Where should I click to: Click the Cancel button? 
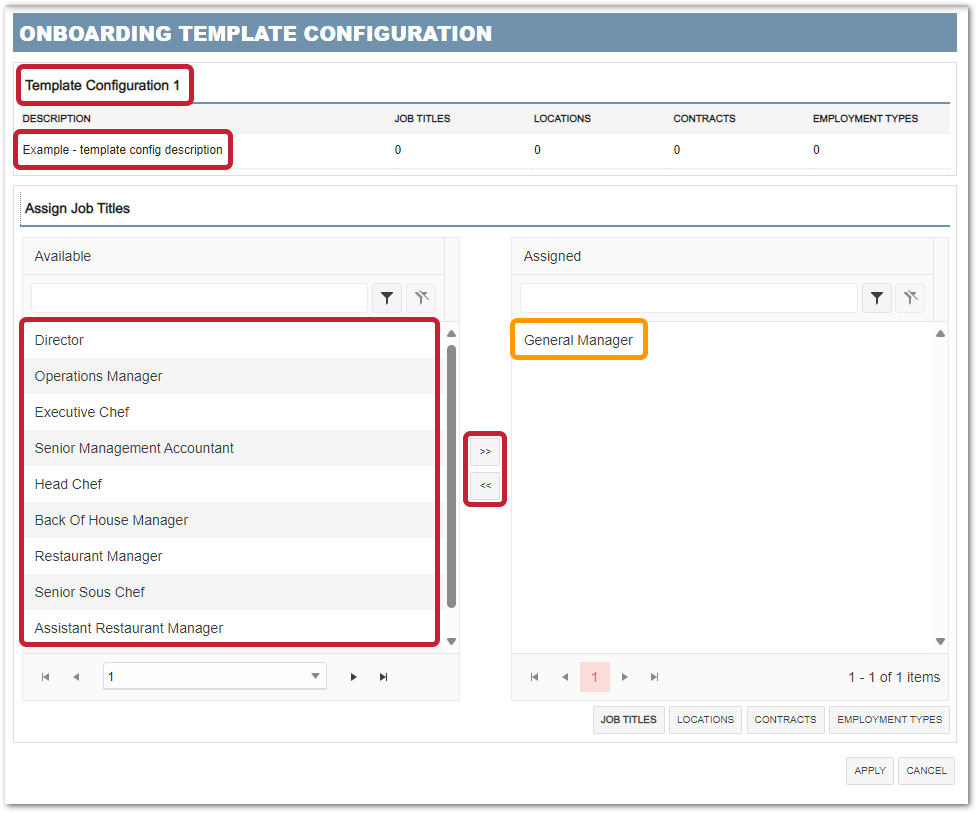click(x=926, y=770)
